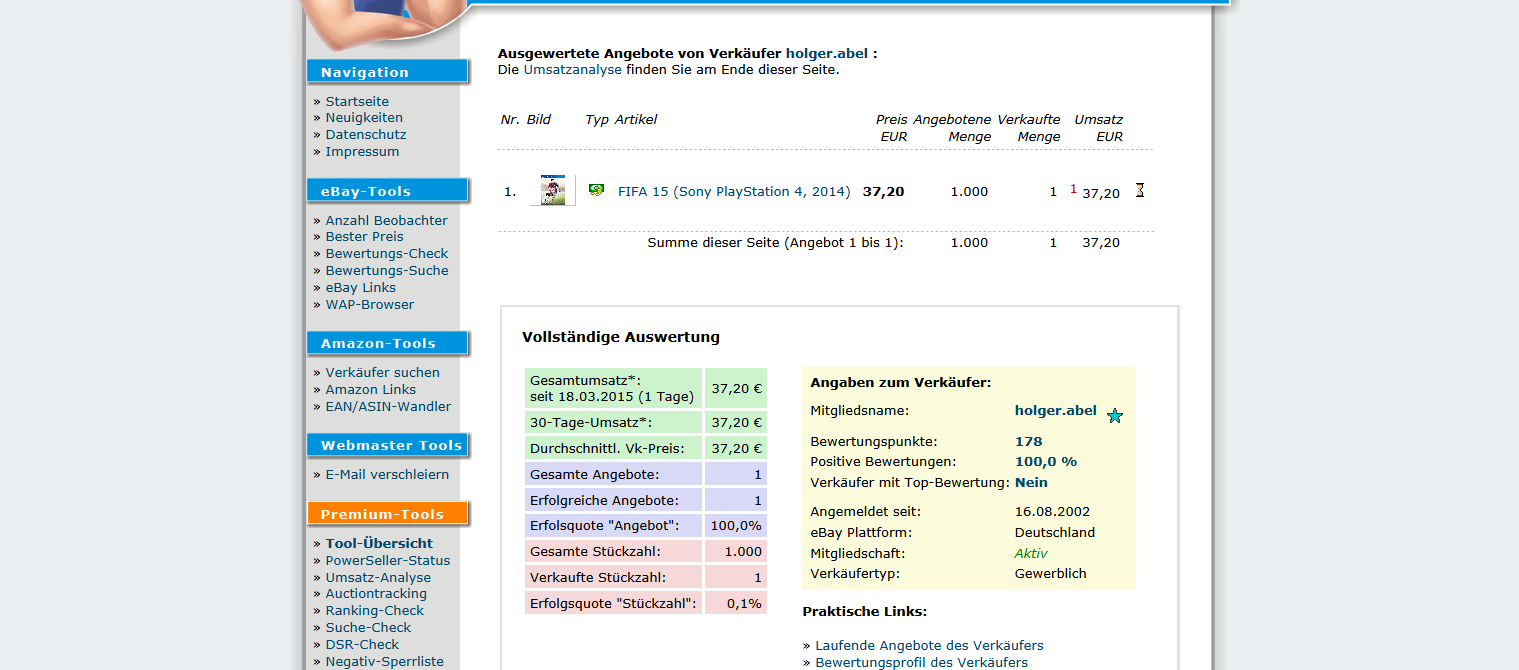Open the FIFA 15 cover thumbnail
The height and width of the screenshot is (670, 1519).
[552, 190]
